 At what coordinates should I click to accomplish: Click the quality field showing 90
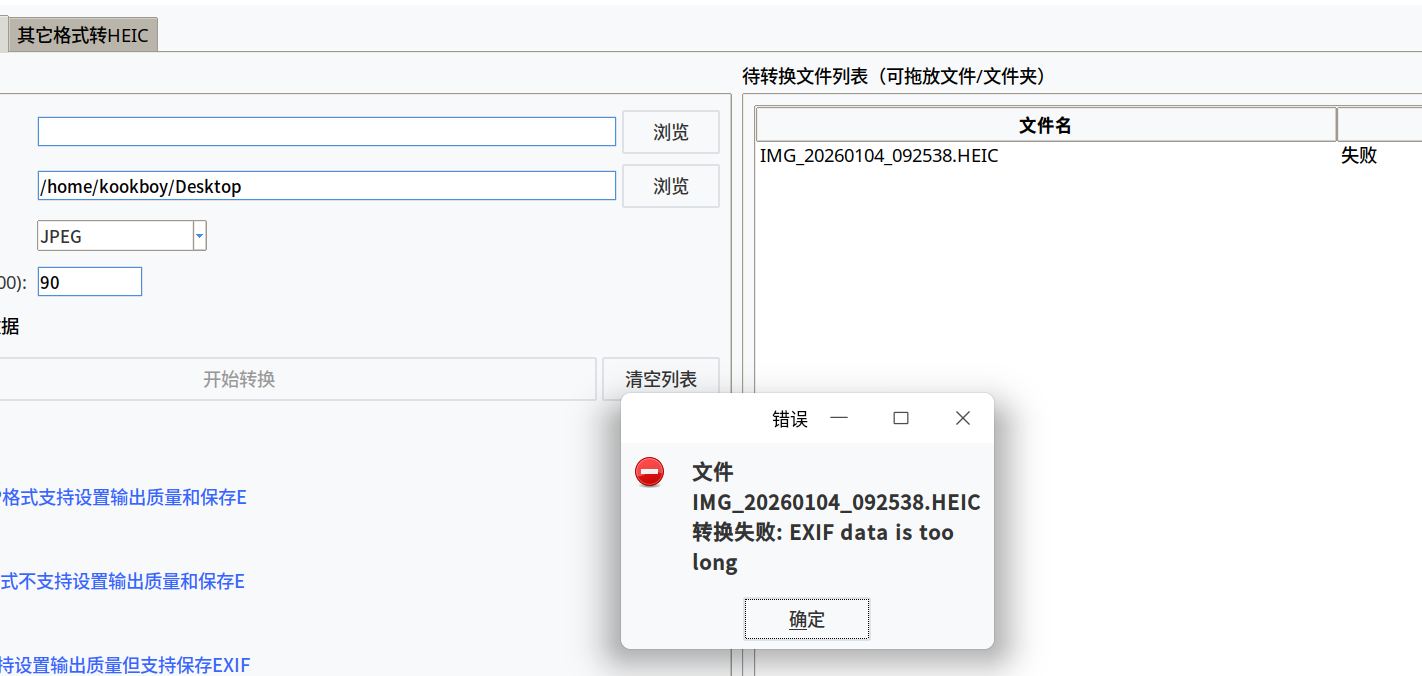click(x=90, y=282)
